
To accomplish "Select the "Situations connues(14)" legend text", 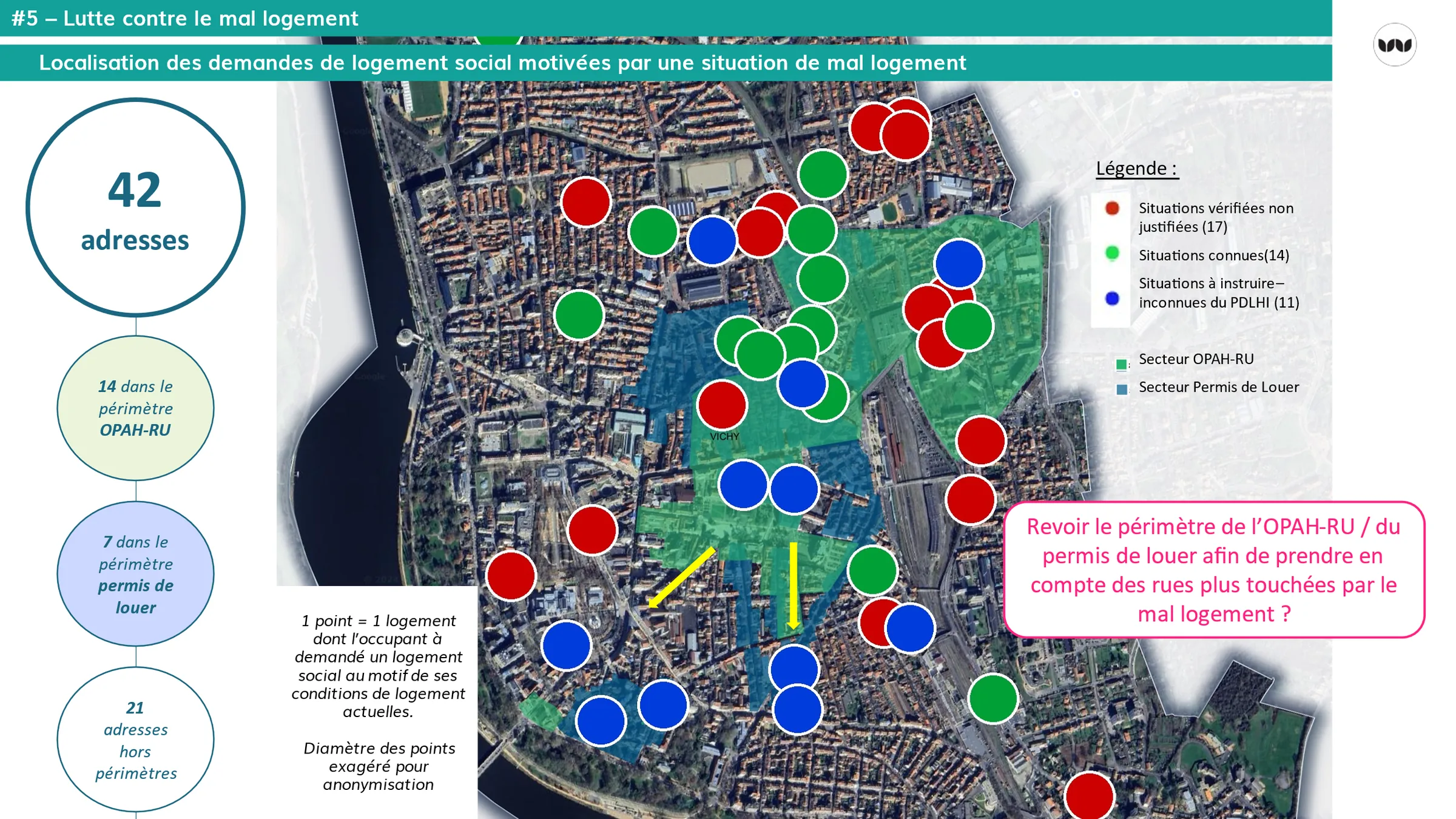I will click(1214, 255).
